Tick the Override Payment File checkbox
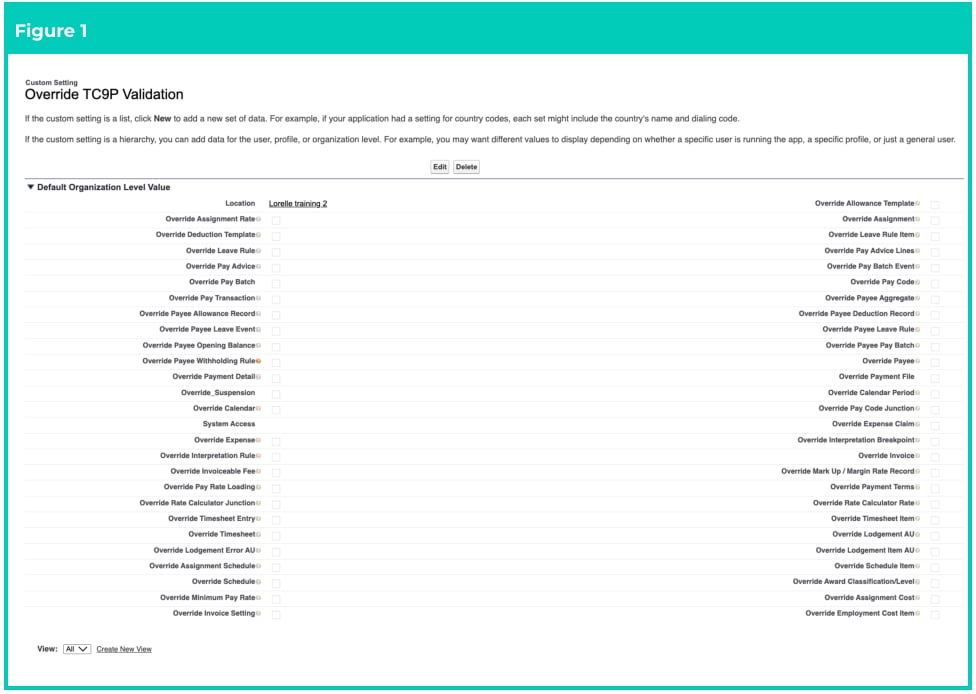976x694 pixels. point(935,378)
